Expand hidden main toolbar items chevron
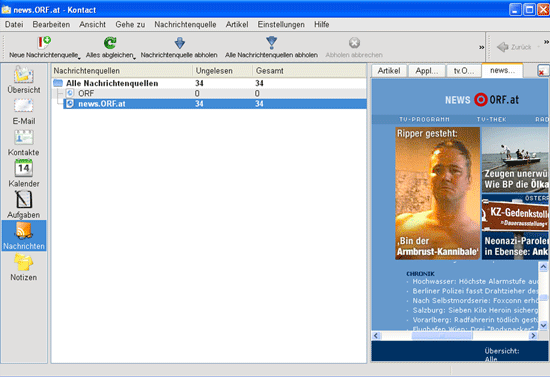550x377 pixels. point(482,47)
